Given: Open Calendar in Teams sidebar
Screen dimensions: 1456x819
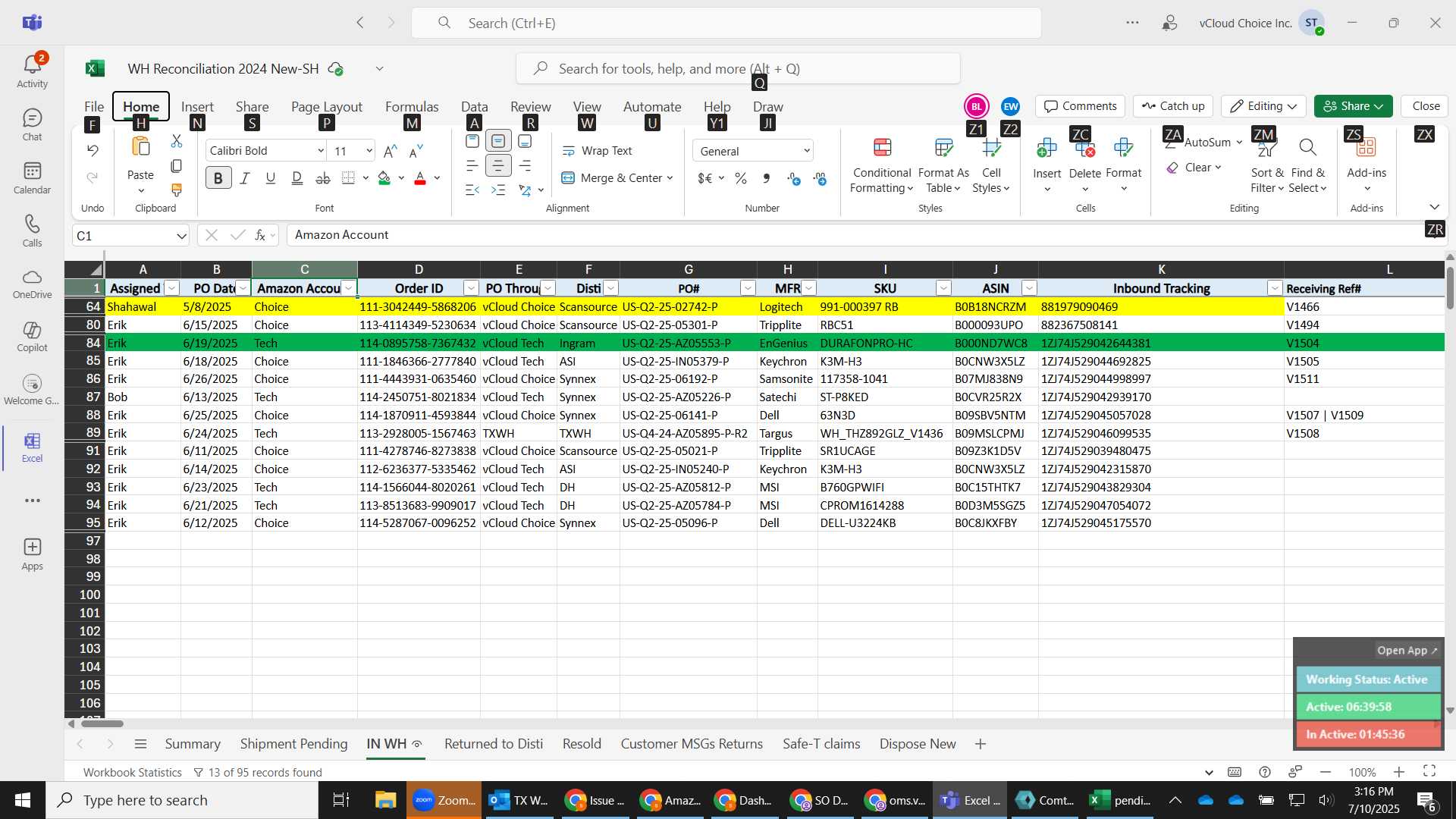Looking at the screenshot, I should tap(32, 177).
